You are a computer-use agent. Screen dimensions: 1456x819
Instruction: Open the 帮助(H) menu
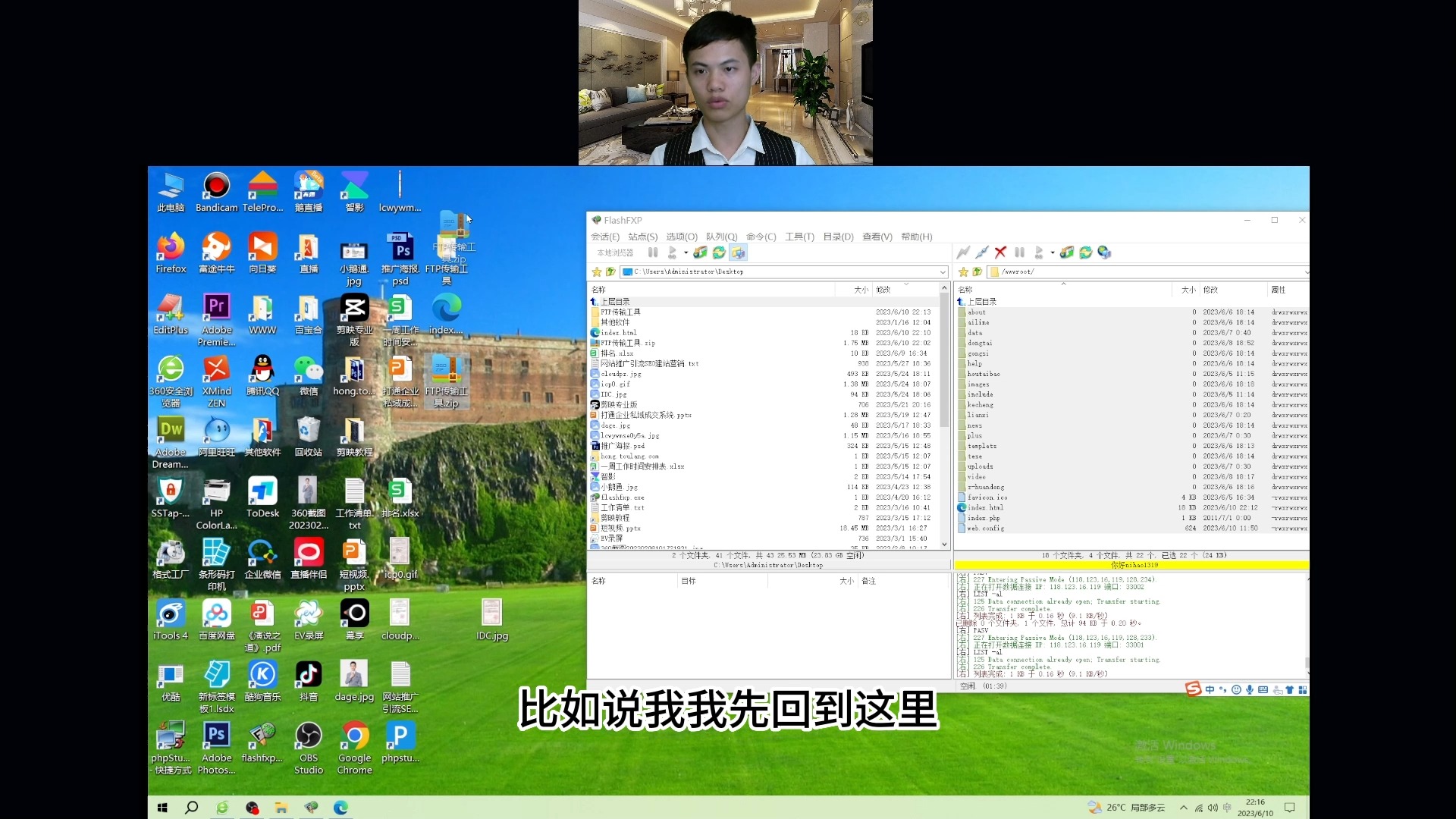tap(916, 237)
